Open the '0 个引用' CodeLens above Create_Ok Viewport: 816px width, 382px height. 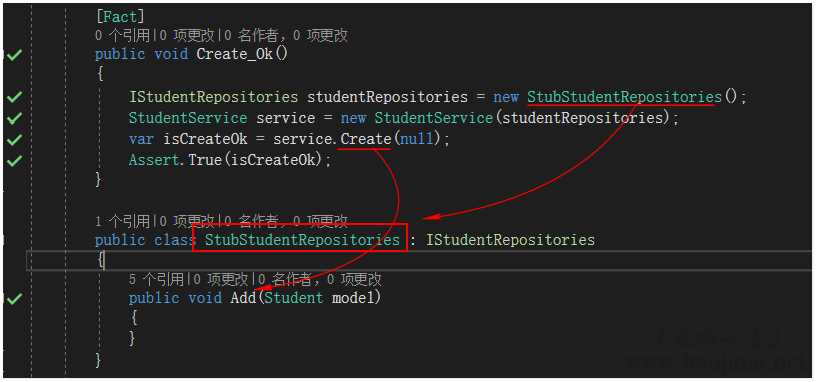(121, 35)
